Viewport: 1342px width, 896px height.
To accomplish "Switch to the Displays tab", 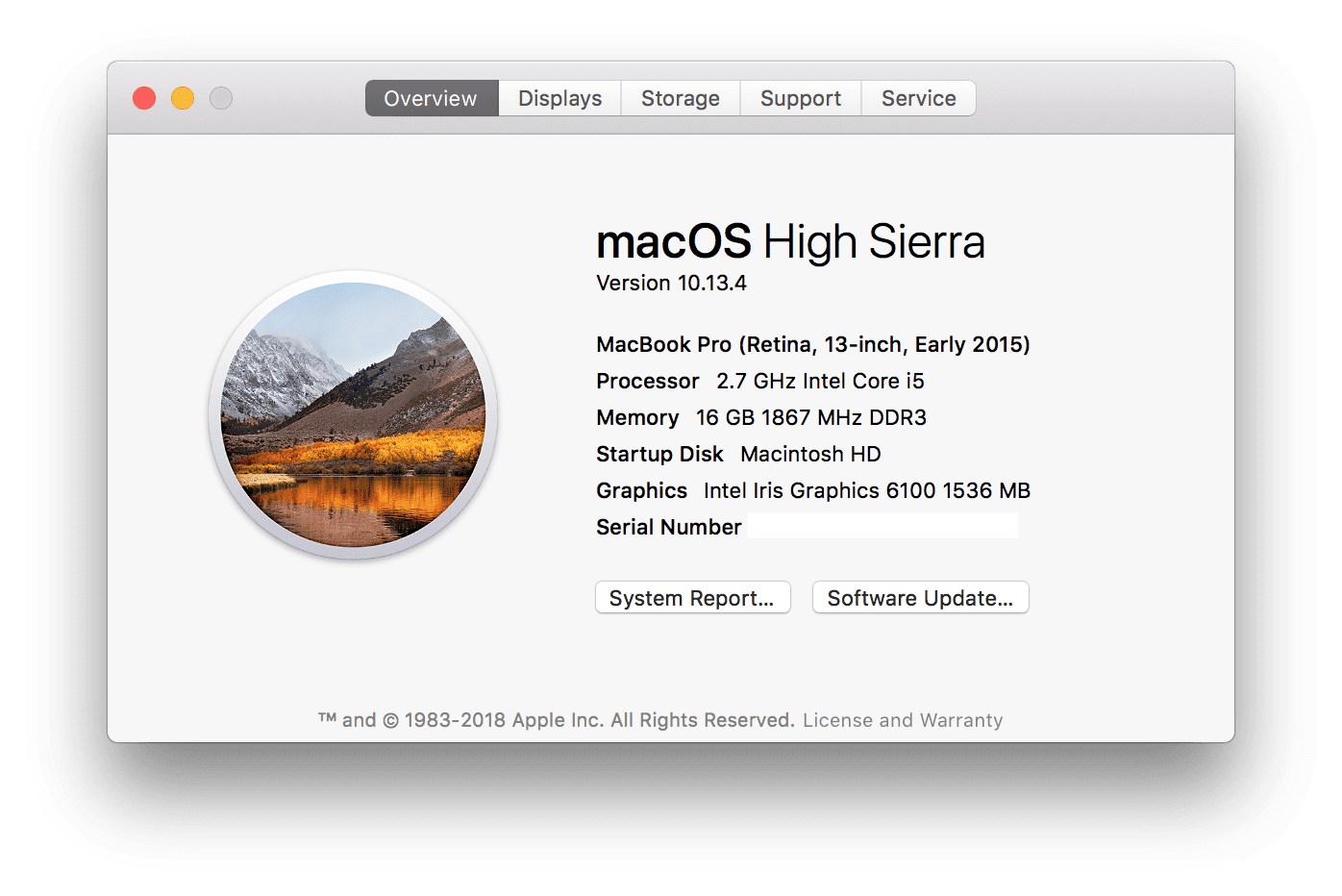I will click(x=559, y=97).
